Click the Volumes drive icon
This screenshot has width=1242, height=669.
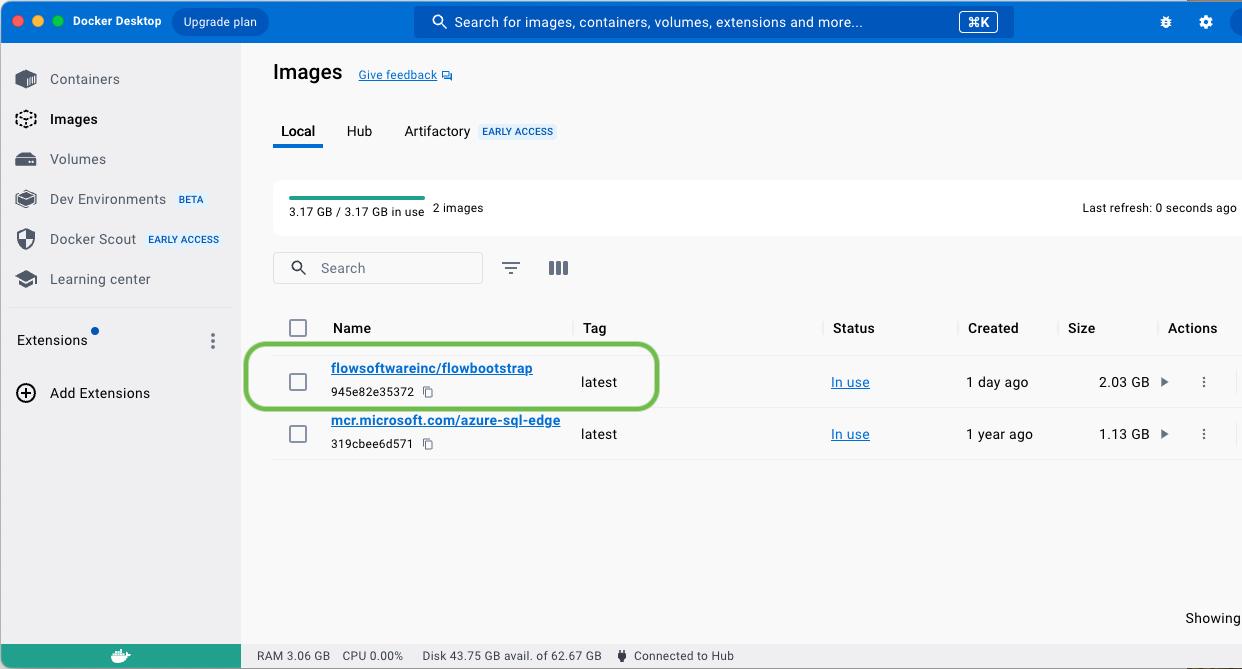point(26,159)
